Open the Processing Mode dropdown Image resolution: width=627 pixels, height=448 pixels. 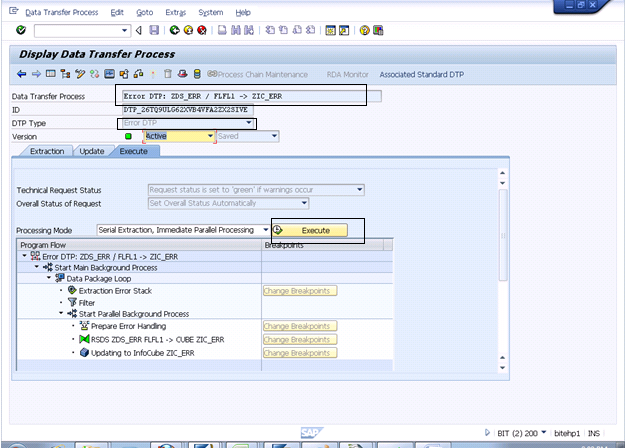(x=266, y=230)
